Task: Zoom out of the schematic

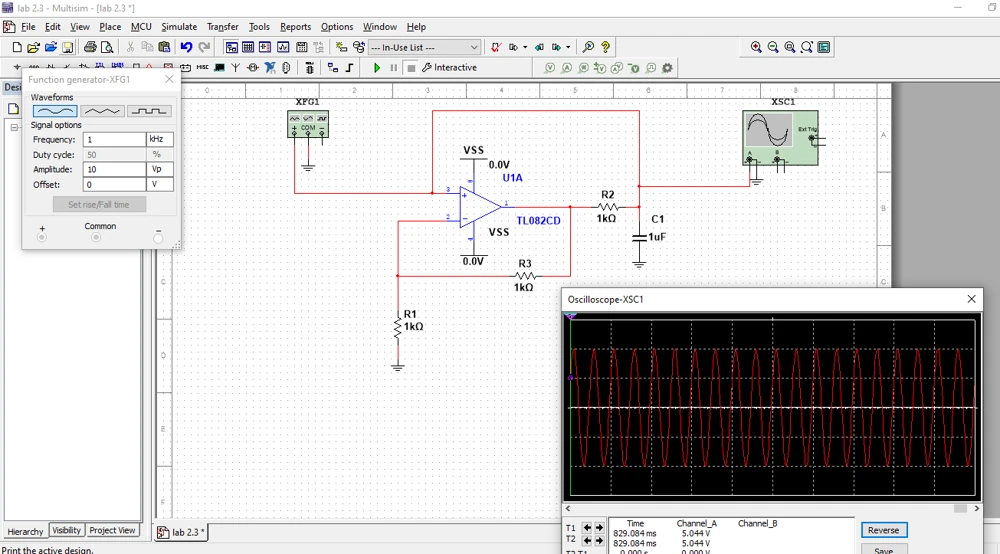Action: pyautogui.click(x=773, y=47)
